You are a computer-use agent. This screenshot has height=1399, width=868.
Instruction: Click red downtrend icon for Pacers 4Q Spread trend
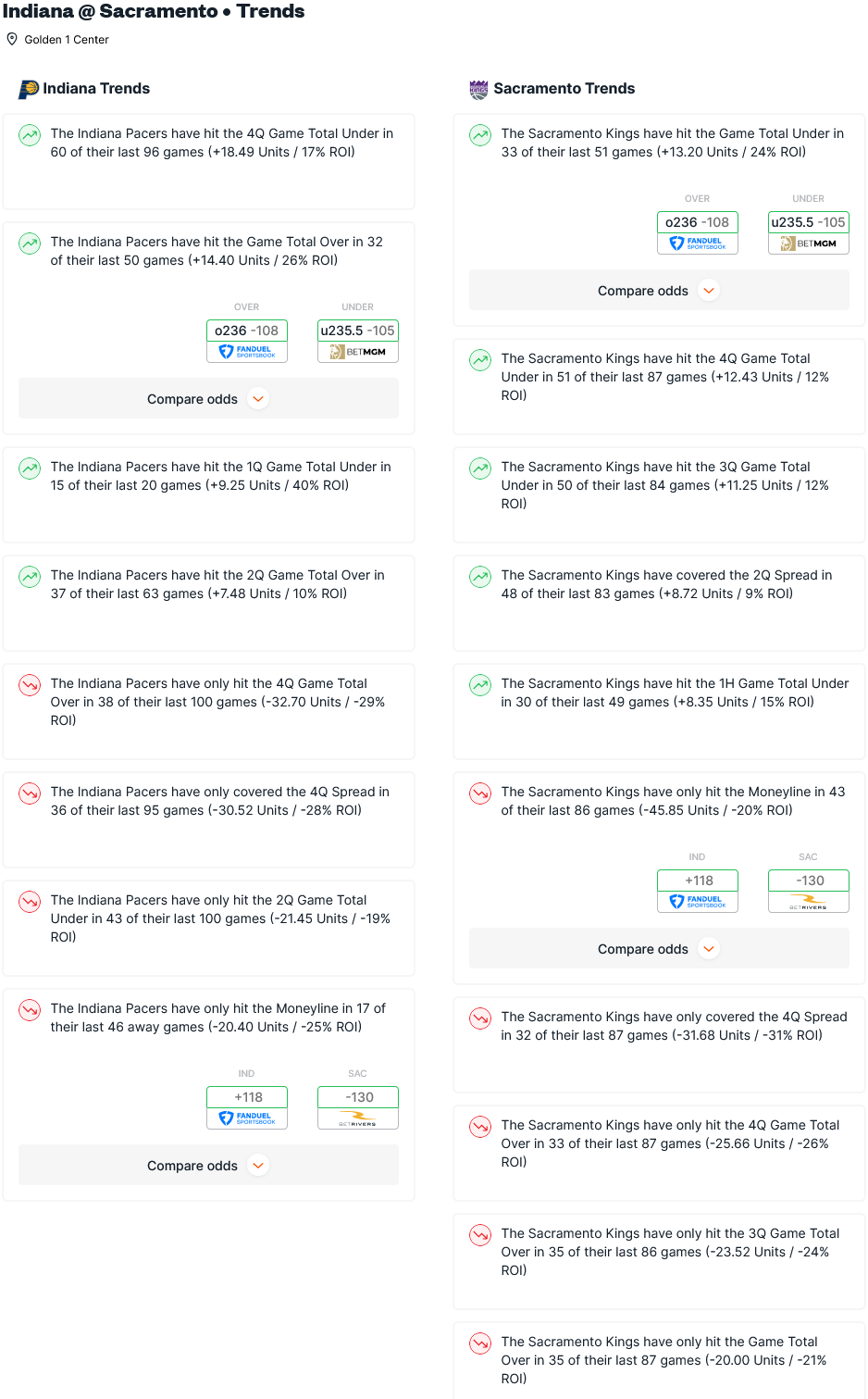click(30, 793)
